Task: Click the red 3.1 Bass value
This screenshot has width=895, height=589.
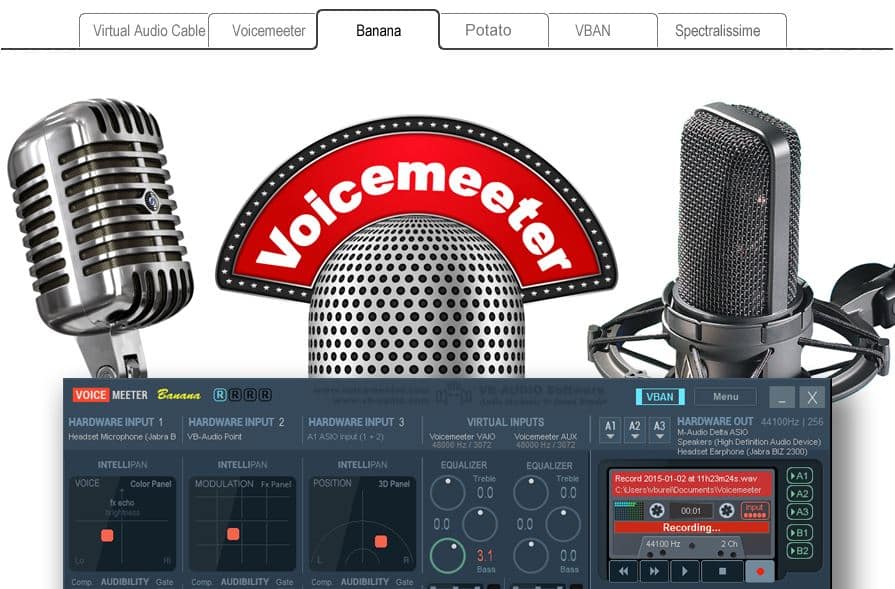Action: click(x=485, y=555)
